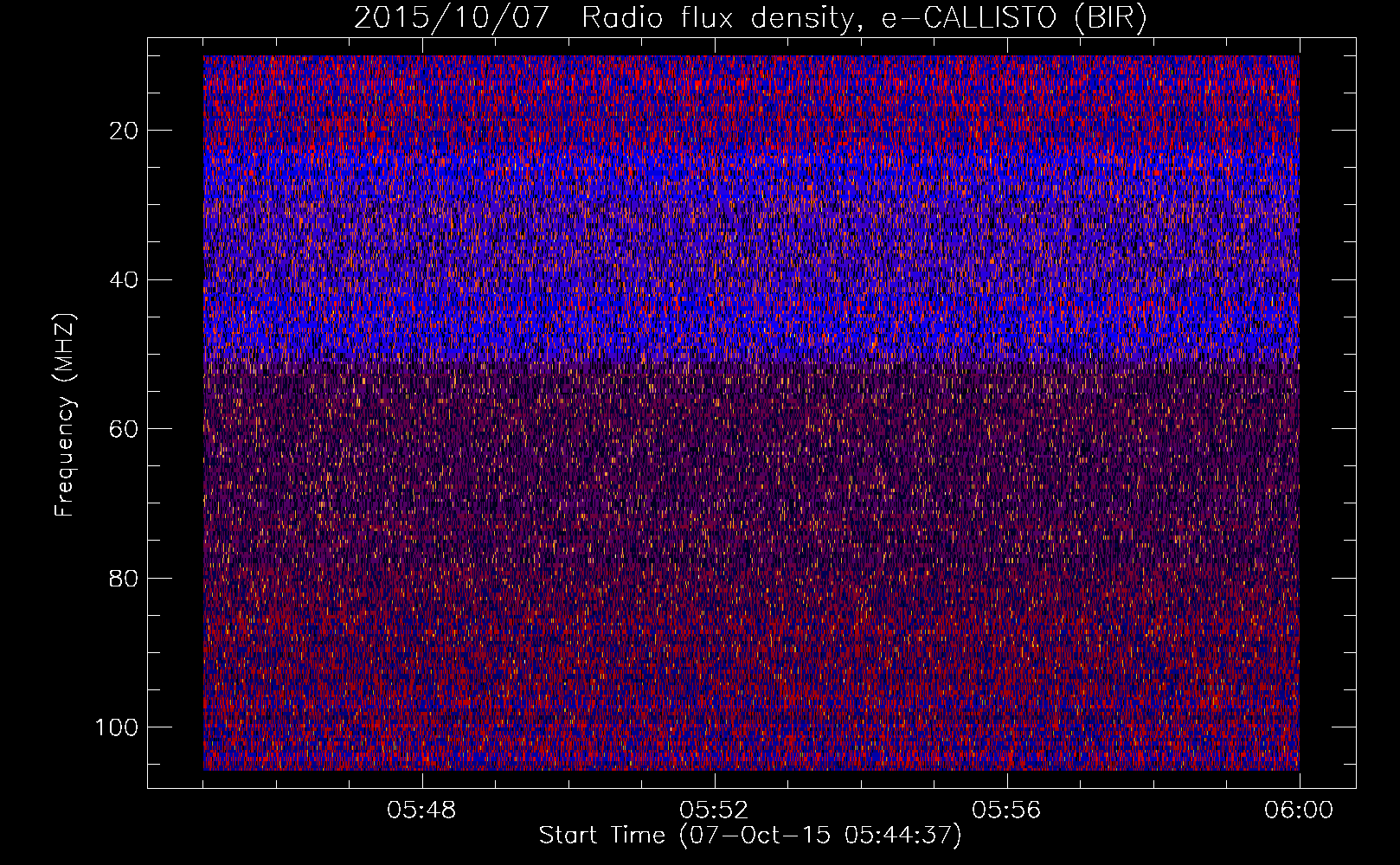The height and width of the screenshot is (865, 1400).
Task: Click the 05:48 time tick label
Action: coord(421,811)
